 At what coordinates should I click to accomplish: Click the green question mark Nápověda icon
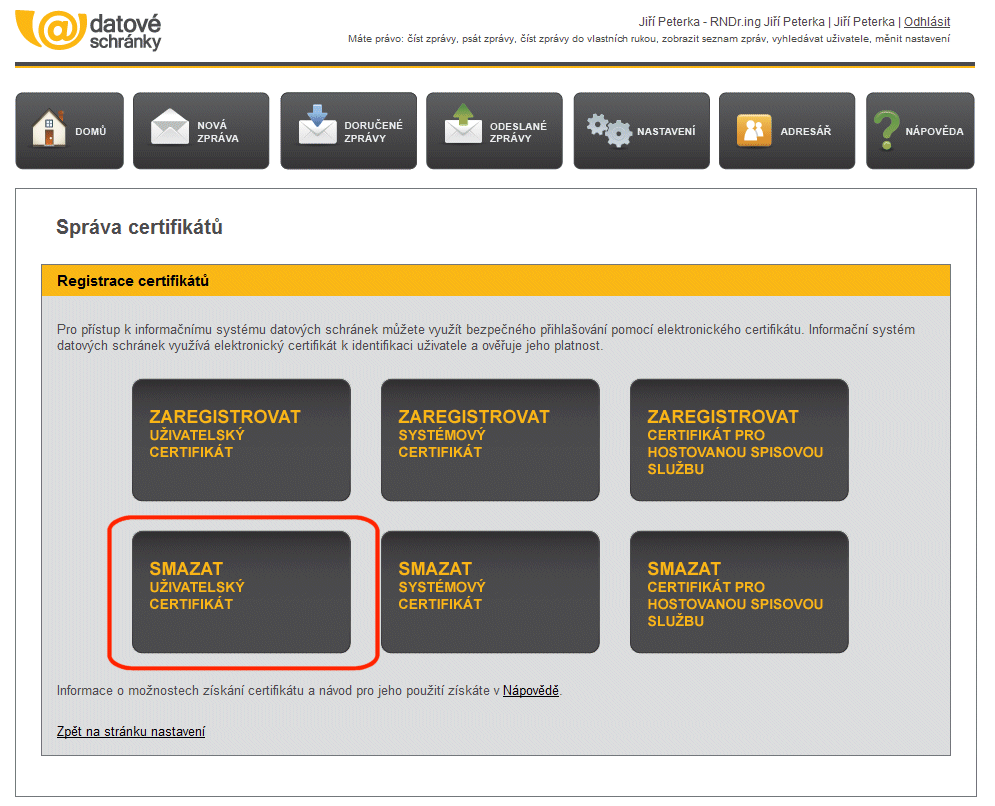pos(886,130)
